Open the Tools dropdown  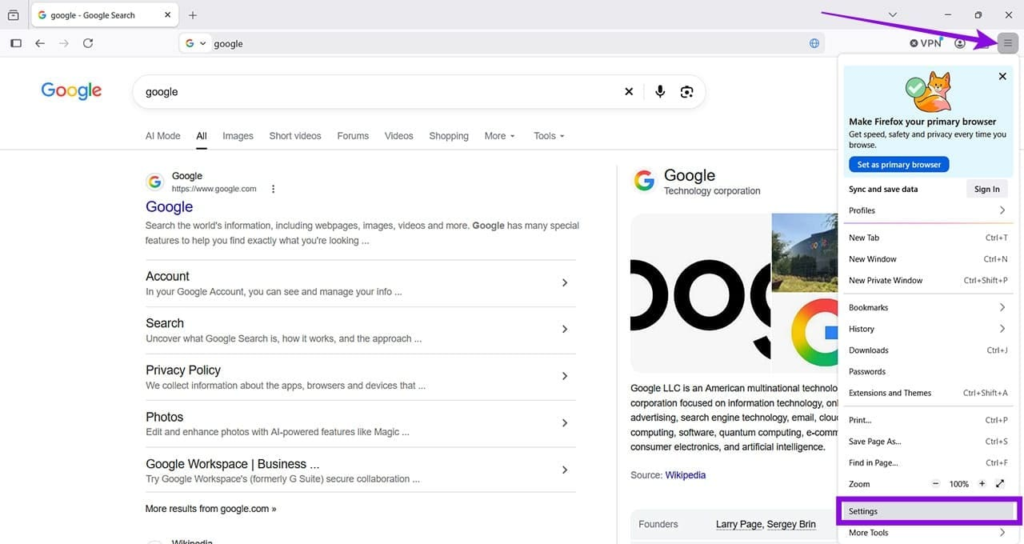[549, 136]
